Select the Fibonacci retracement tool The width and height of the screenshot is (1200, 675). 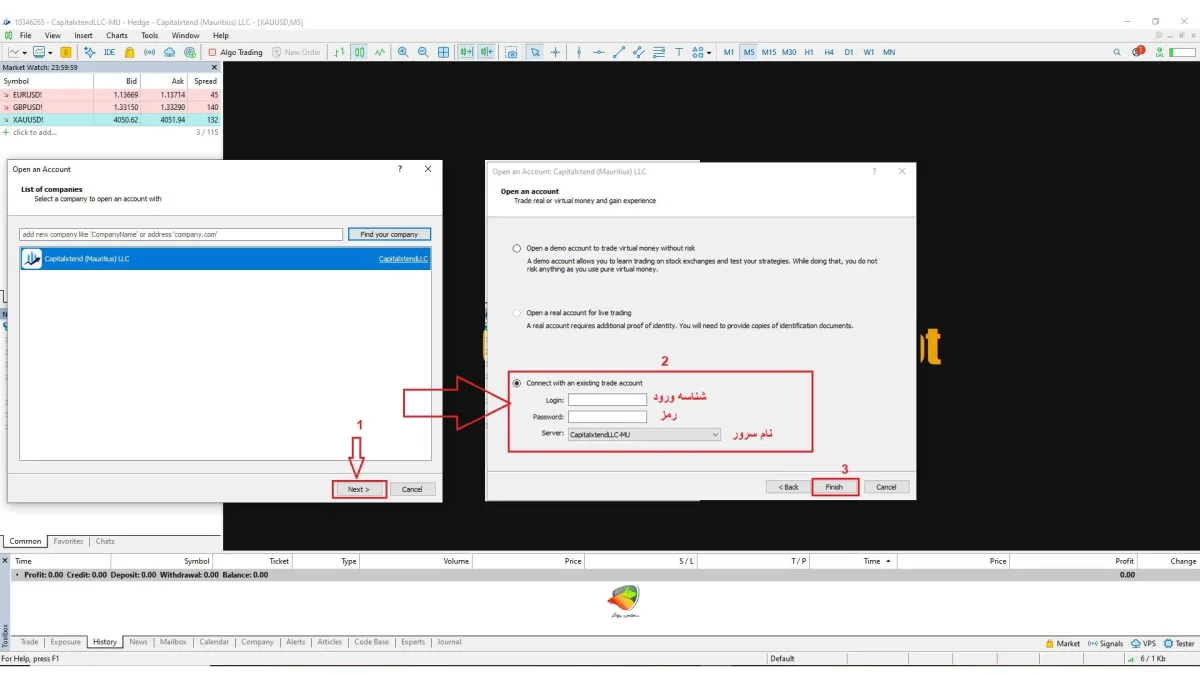pos(659,52)
